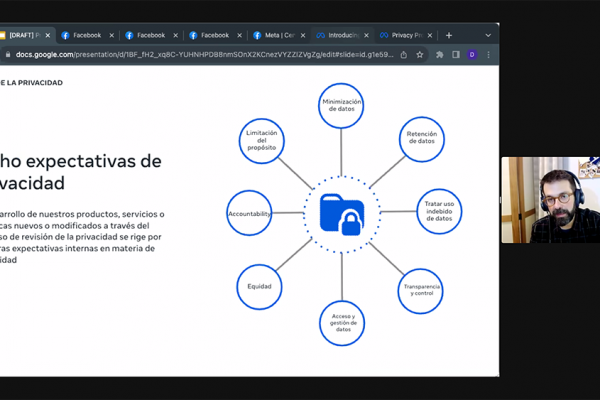
Task: Open Chrome's three-dot menu
Action: 488,55
